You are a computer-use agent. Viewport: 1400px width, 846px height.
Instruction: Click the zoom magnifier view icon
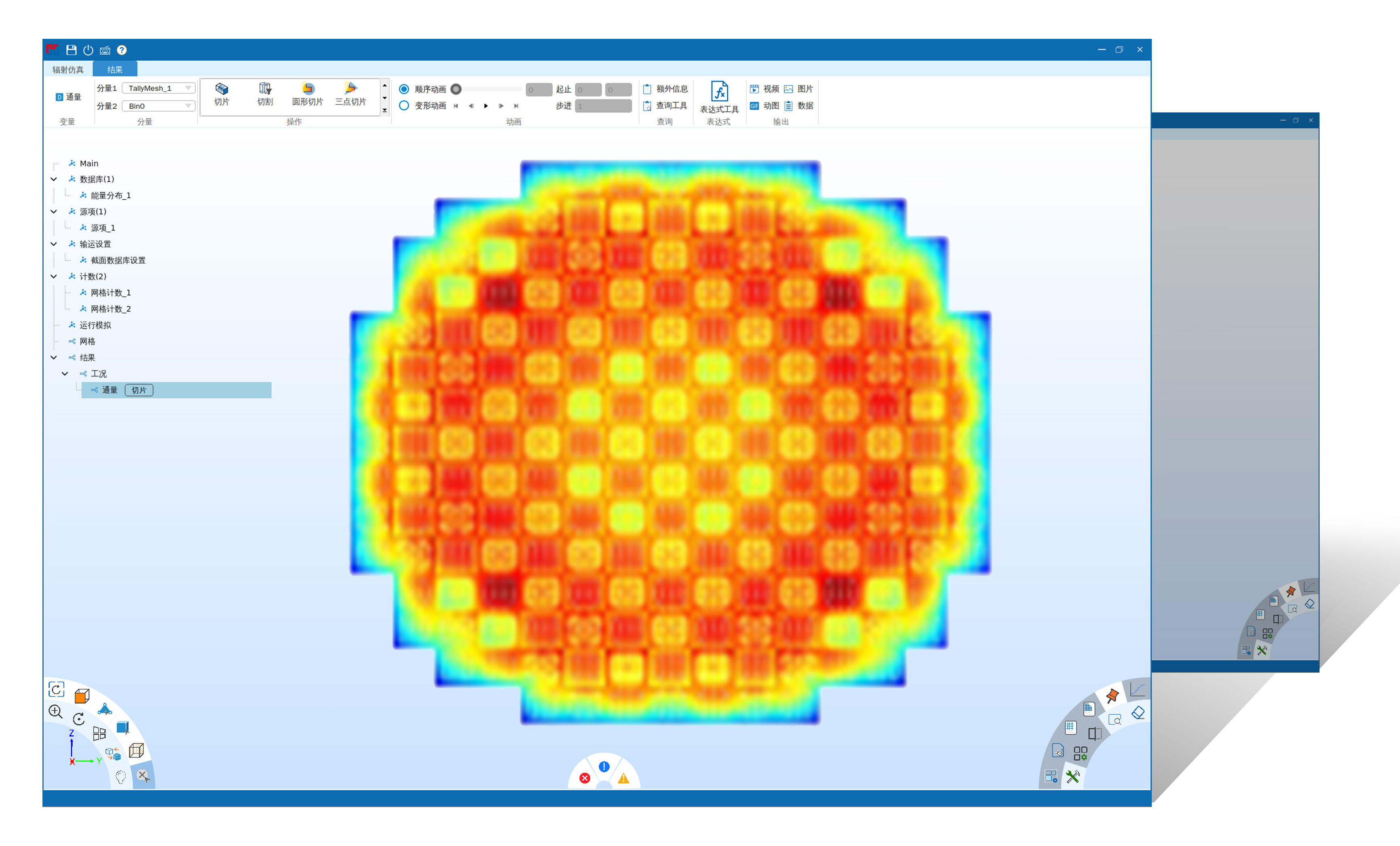point(55,711)
